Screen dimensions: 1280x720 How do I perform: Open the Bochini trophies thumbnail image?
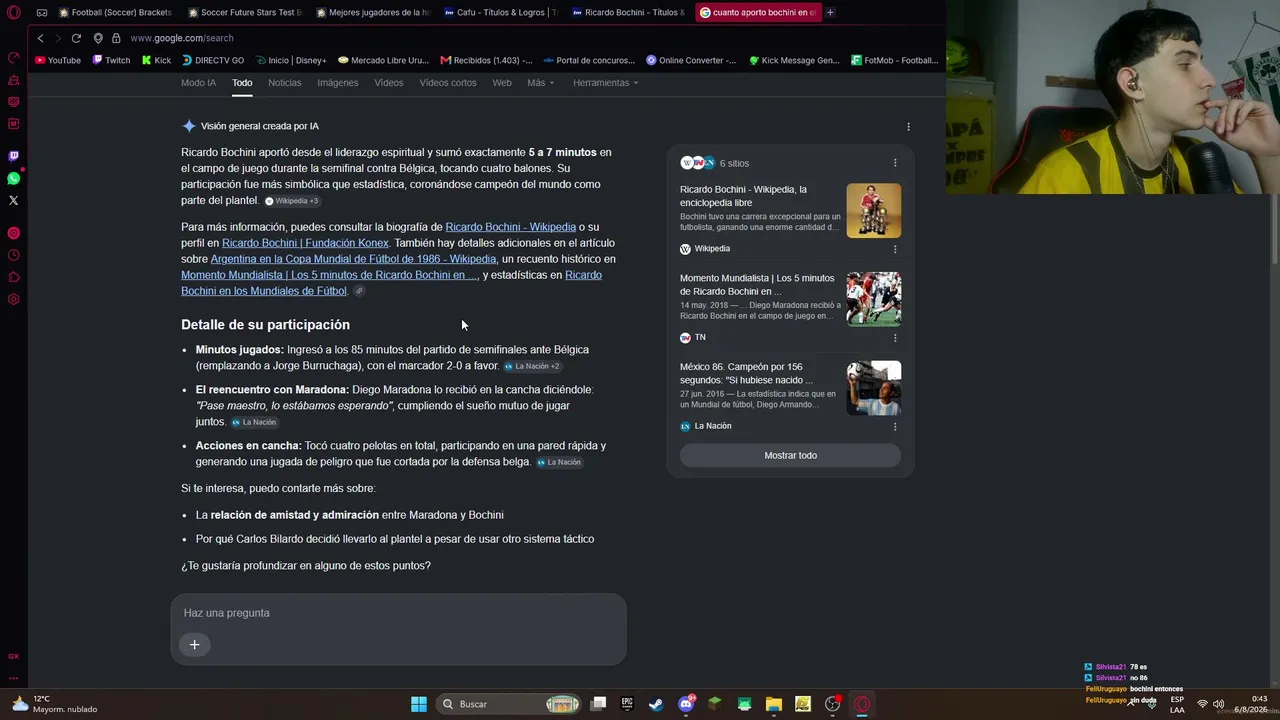874,210
